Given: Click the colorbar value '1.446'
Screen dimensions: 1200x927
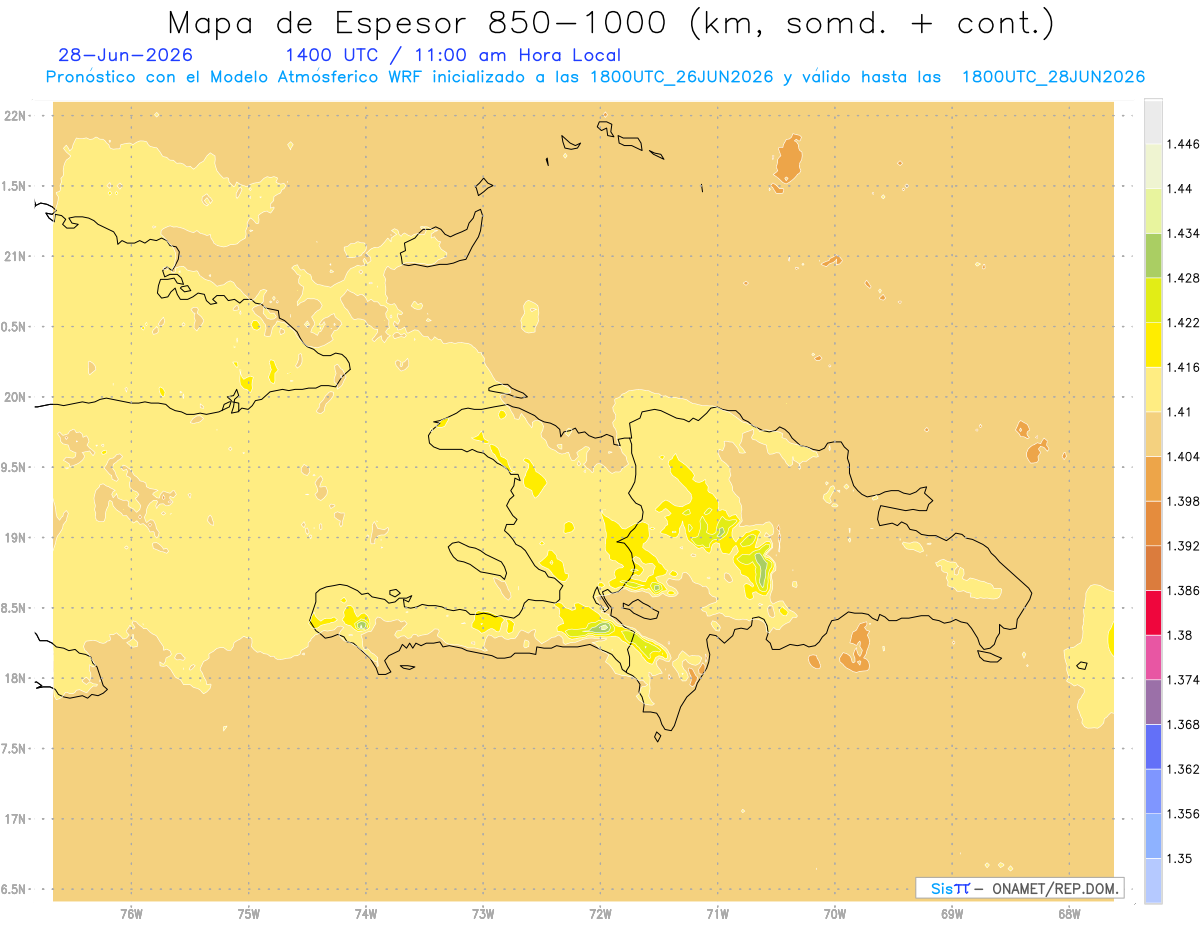Looking at the screenshot, I should [x=1182, y=144].
